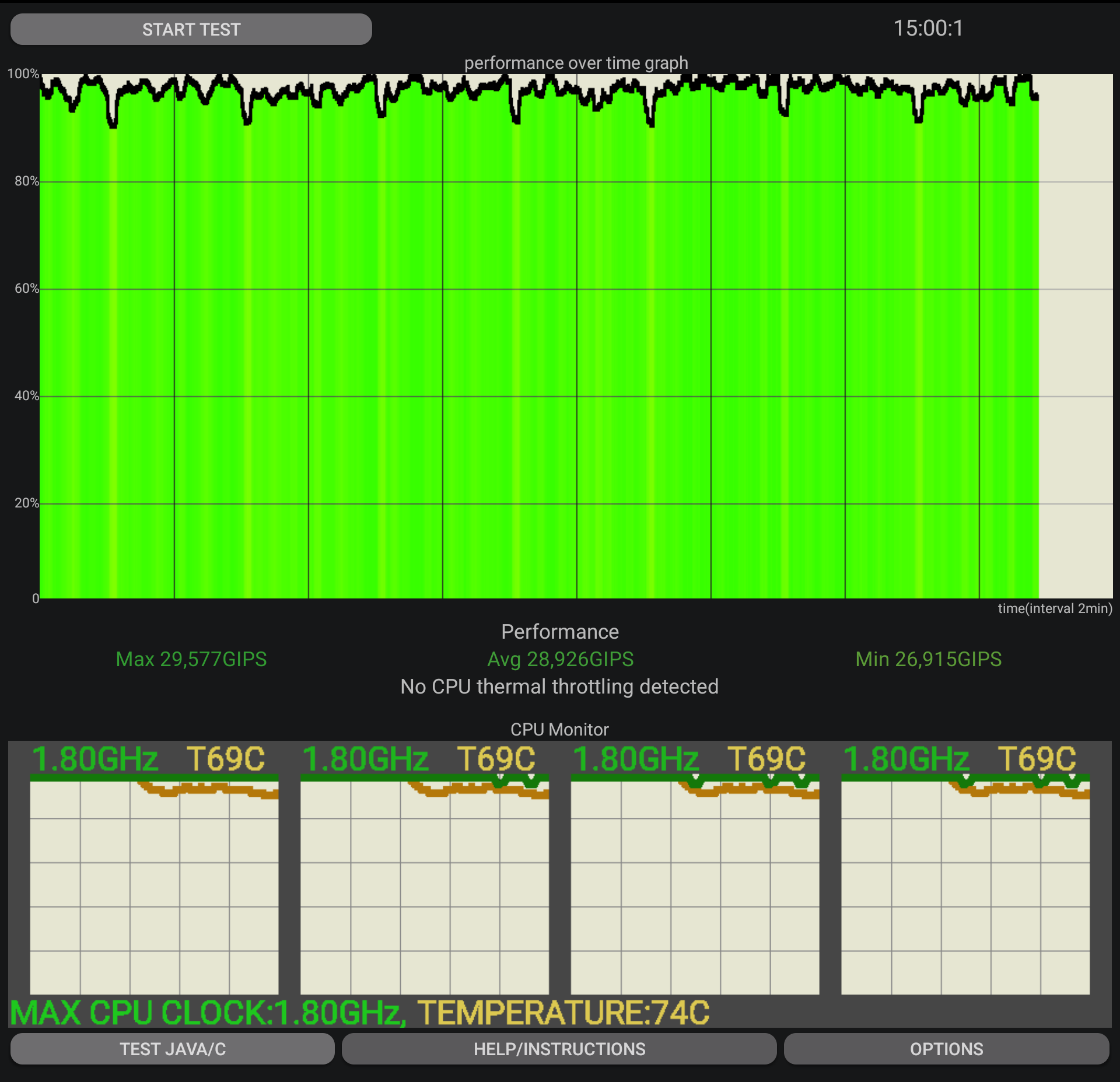Open the TEST JAVA/C option
The width and height of the screenshot is (1120, 1082).
[x=173, y=1048]
